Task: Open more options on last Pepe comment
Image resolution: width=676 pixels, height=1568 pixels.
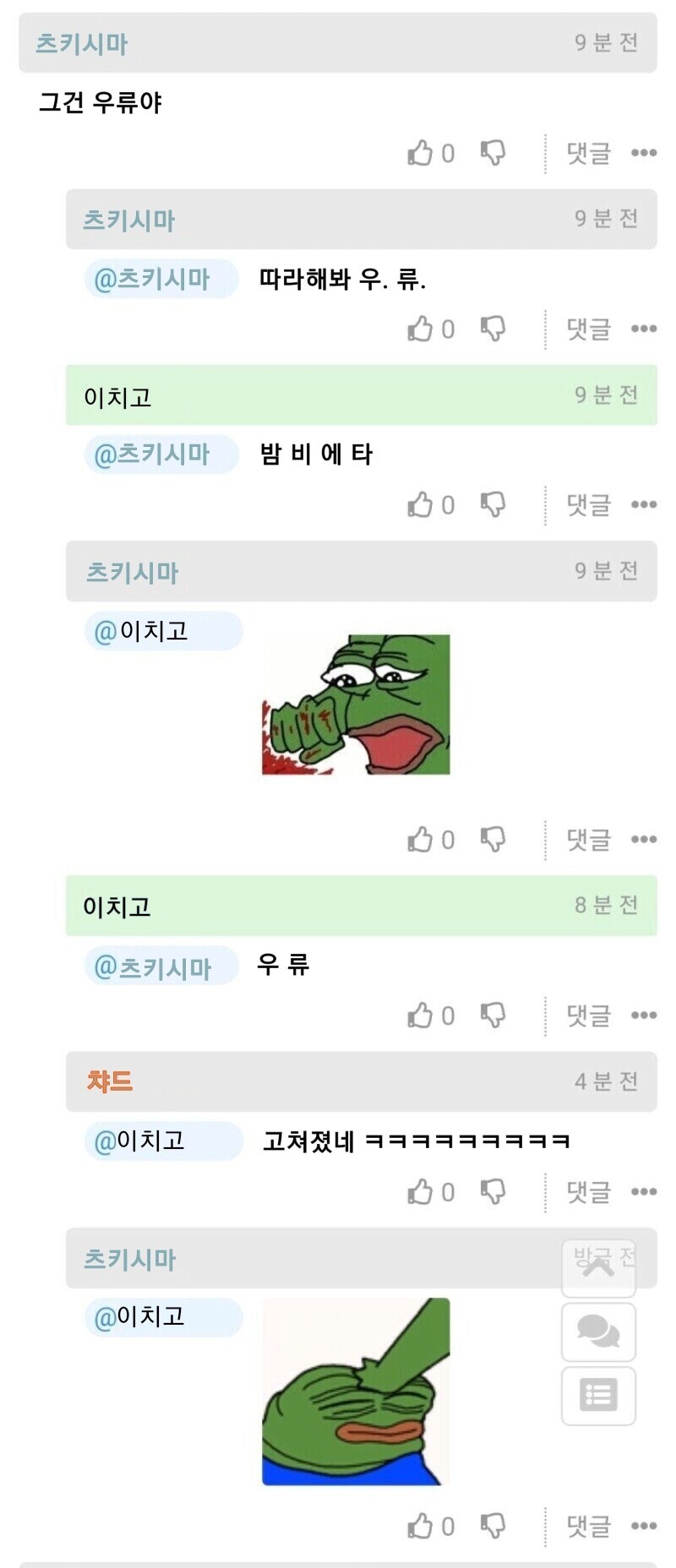Action: (644, 1526)
